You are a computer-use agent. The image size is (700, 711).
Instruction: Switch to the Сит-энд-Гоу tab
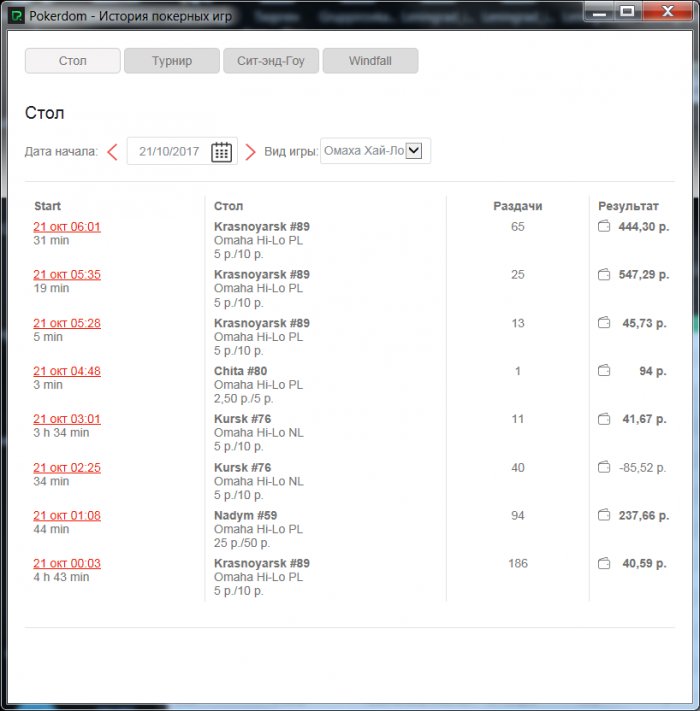click(x=271, y=61)
